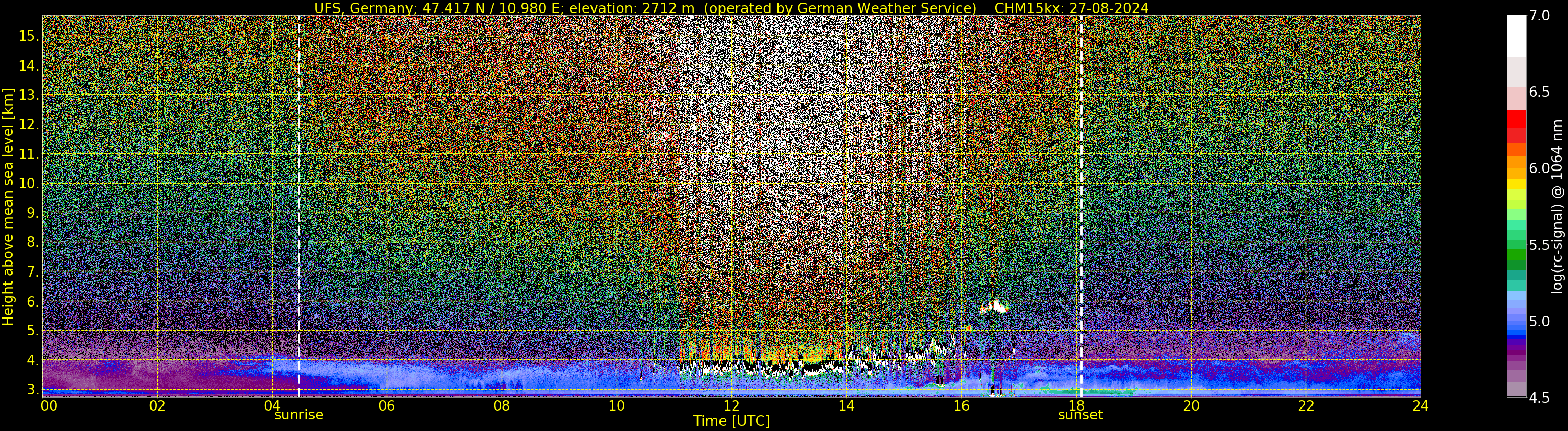Click the white segment at the colorbar top

pyautogui.click(x=1516, y=37)
